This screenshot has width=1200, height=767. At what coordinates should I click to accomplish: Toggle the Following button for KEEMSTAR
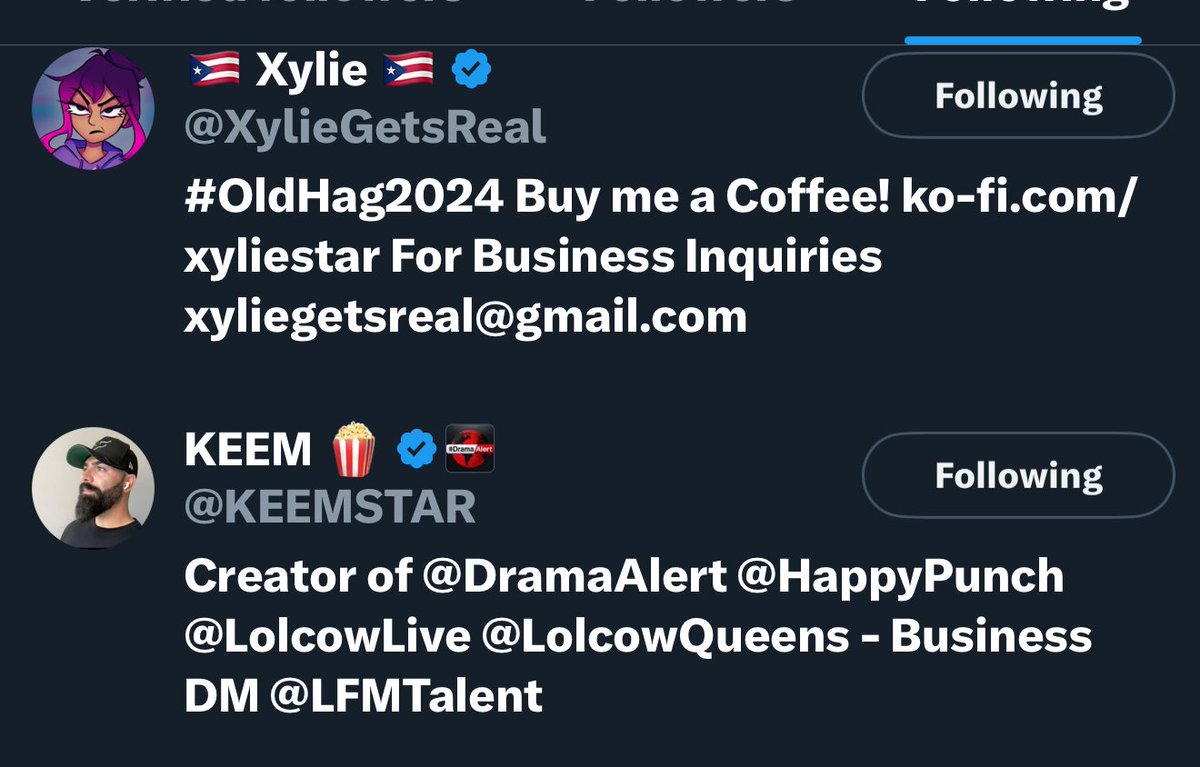point(1018,475)
